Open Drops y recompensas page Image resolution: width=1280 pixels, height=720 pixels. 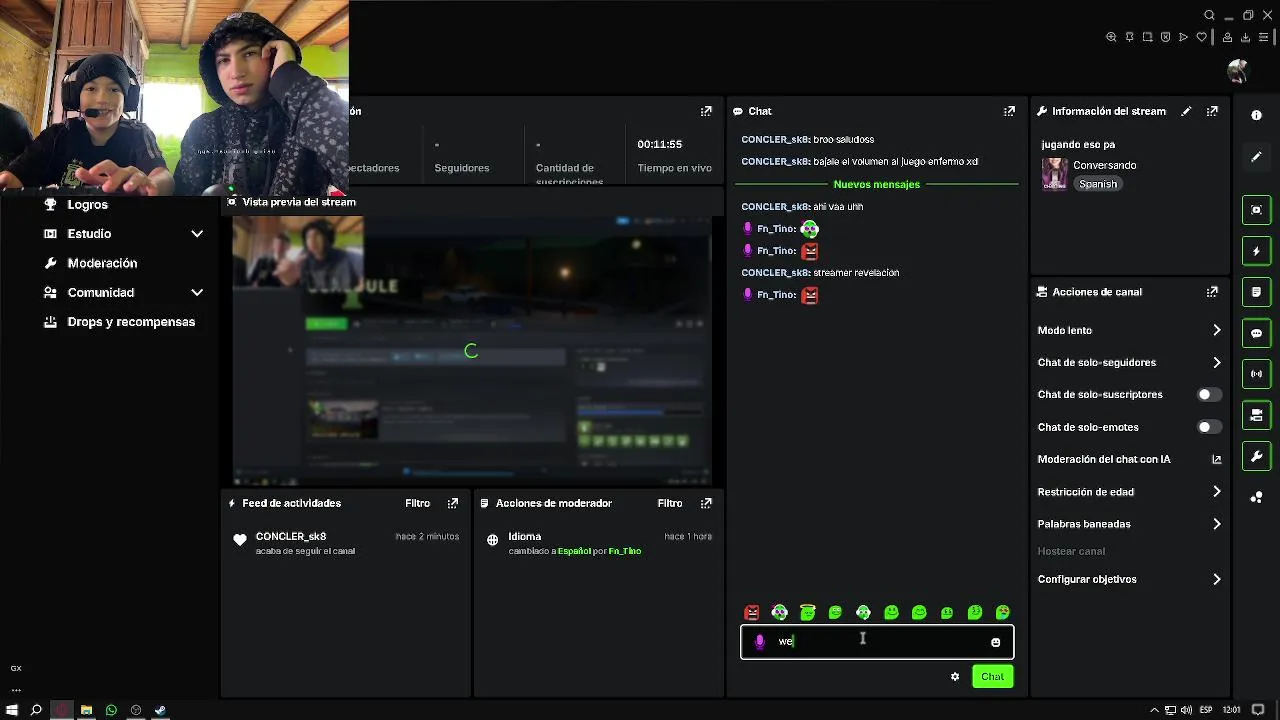[x=131, y=322]
